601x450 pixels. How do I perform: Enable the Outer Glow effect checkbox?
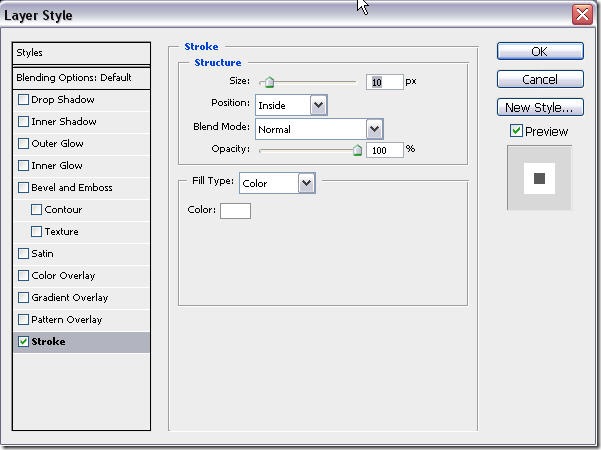[24, 144]
